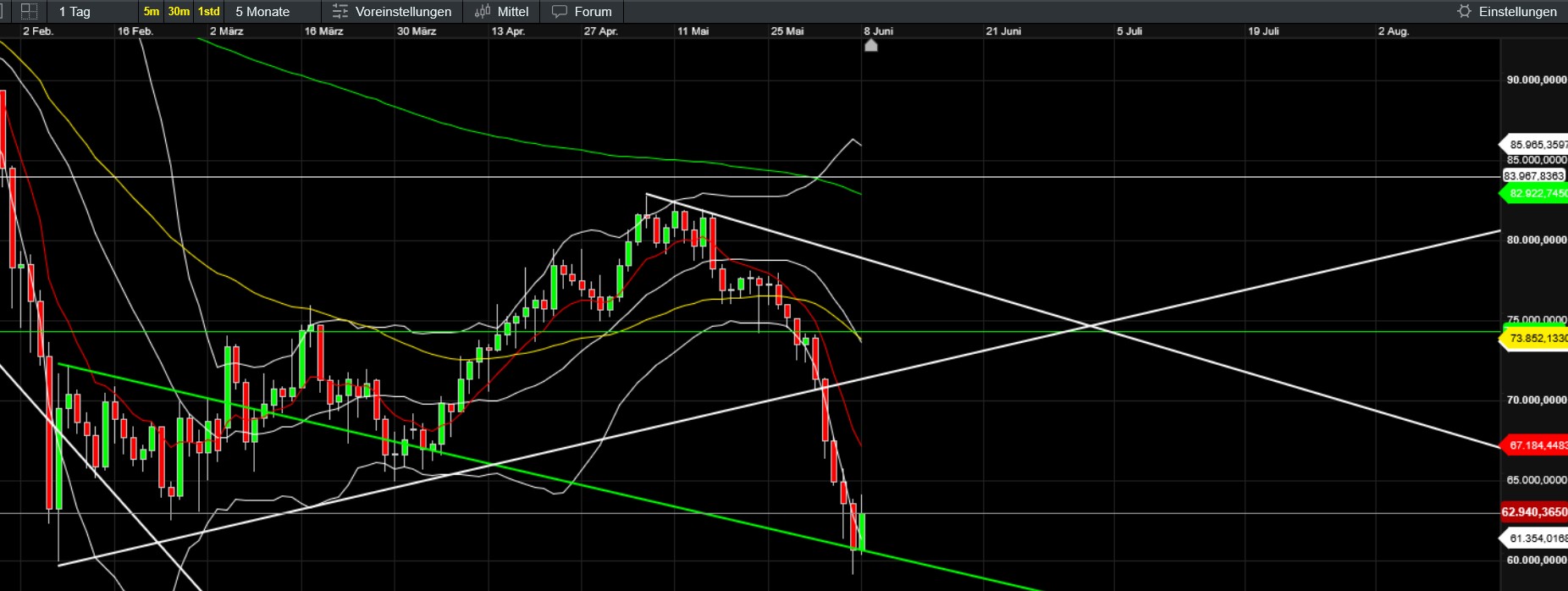Screen dimensions: 1568x591
Task: Click the 16 März date axis label
Action: pos(323,31)
